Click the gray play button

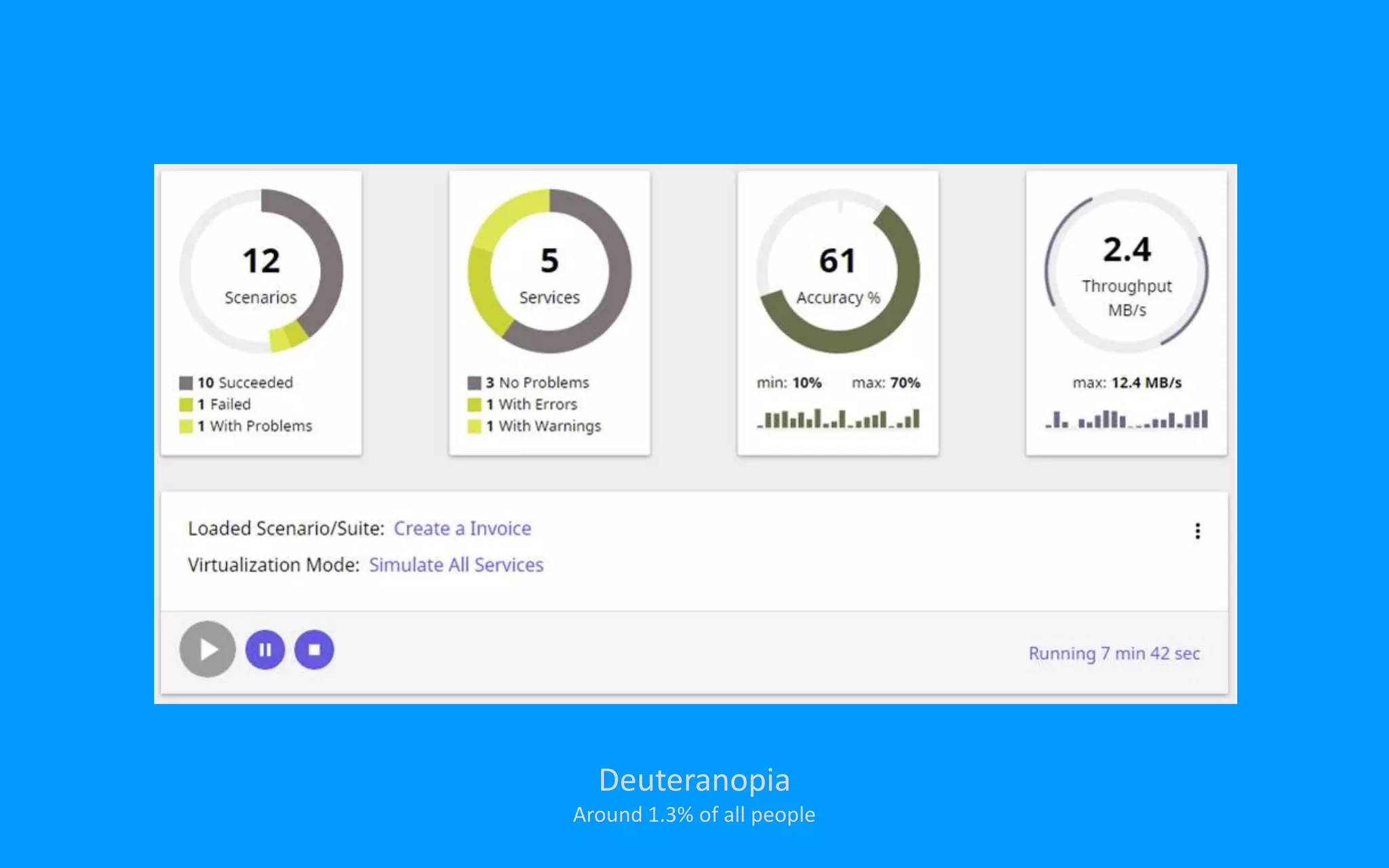(x=208, y=650)
